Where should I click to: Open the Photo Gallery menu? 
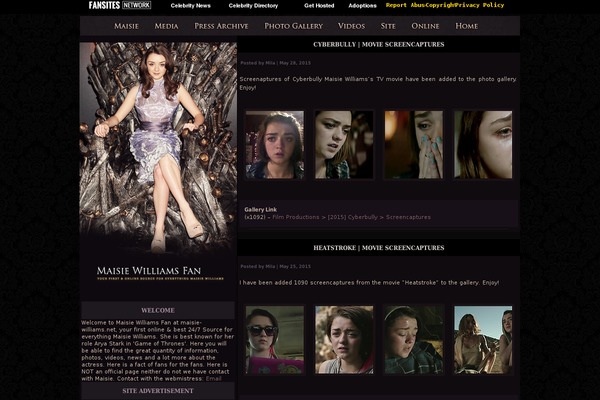pos(293,26)
